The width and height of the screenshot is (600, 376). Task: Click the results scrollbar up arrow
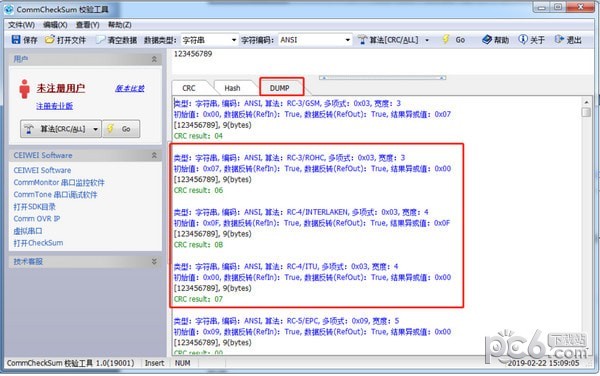point(586,102)
